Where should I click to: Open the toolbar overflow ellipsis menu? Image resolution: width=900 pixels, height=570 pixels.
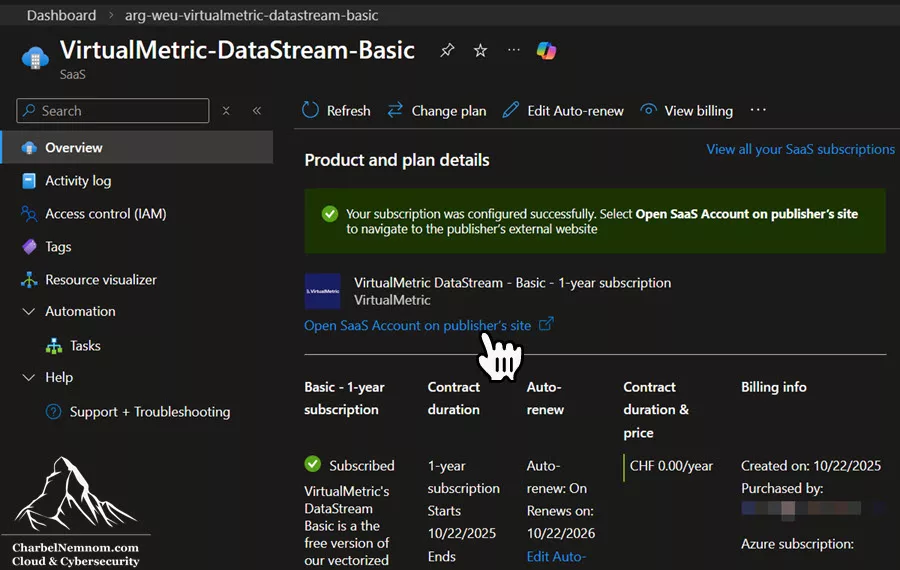tap(758, 110)
